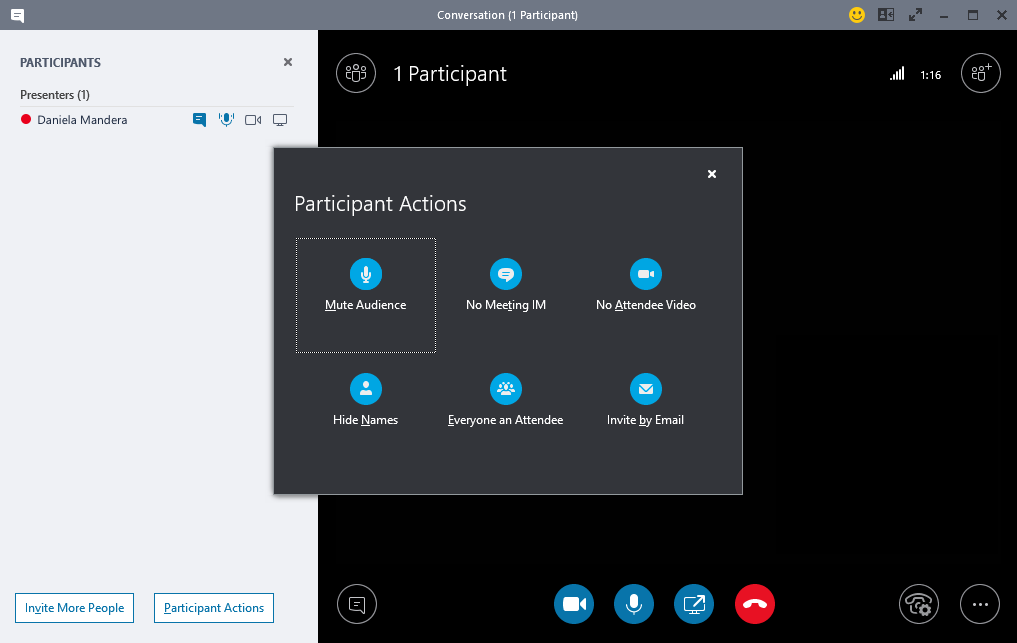Open the More Options ellipsis menu
Image resolution: width=1017 pixels, height=643 pixels.
pos(979,604)
